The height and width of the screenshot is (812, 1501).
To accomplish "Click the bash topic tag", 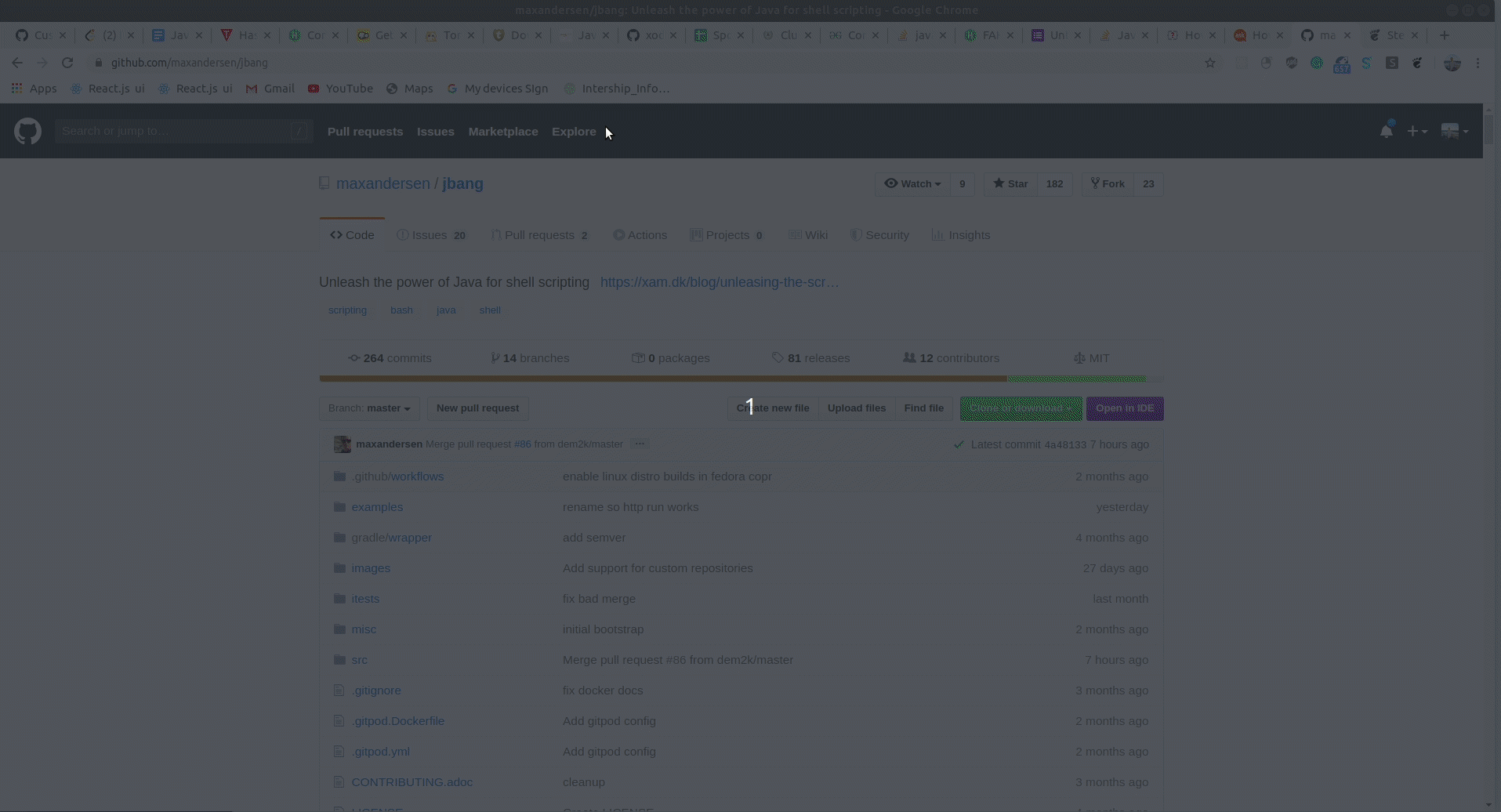I will click(x=401, y=310).
